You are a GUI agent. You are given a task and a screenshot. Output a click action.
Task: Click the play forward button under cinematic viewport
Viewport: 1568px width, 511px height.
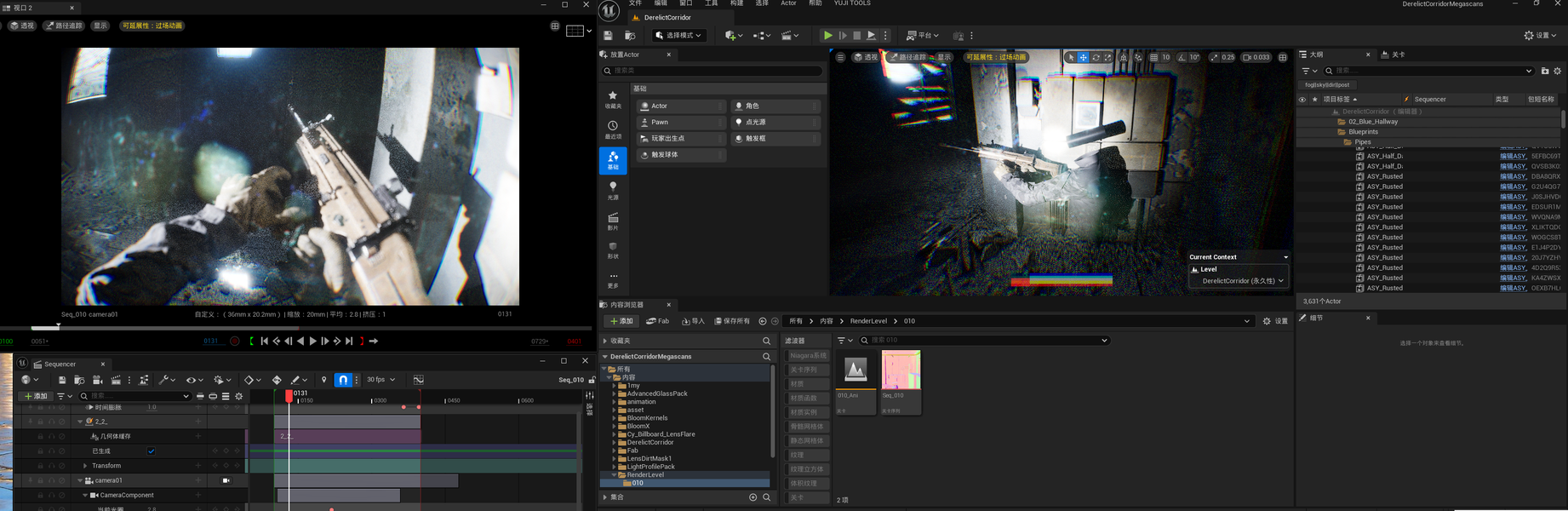click(313, 341)
